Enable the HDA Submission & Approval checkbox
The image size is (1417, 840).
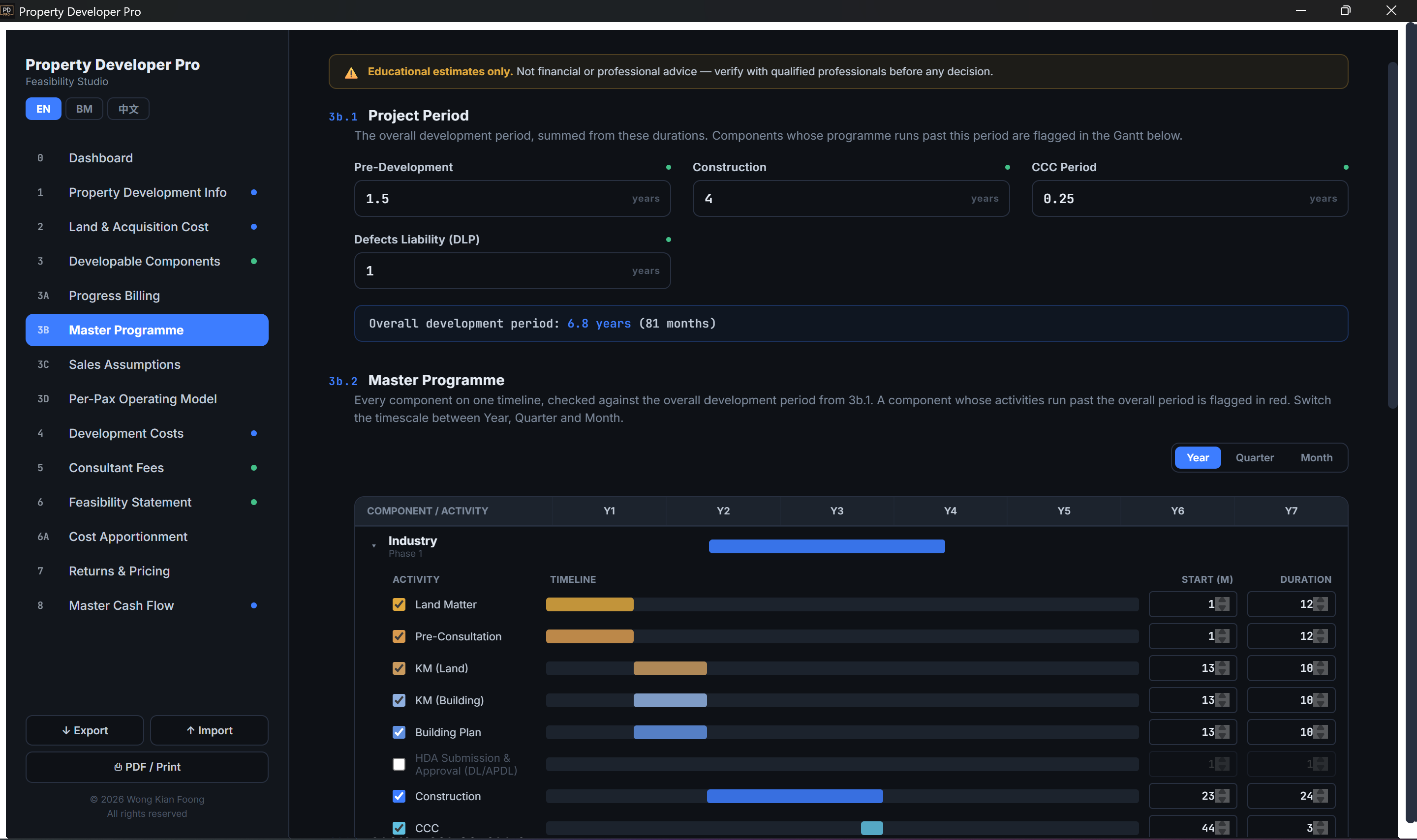[399, 764]
